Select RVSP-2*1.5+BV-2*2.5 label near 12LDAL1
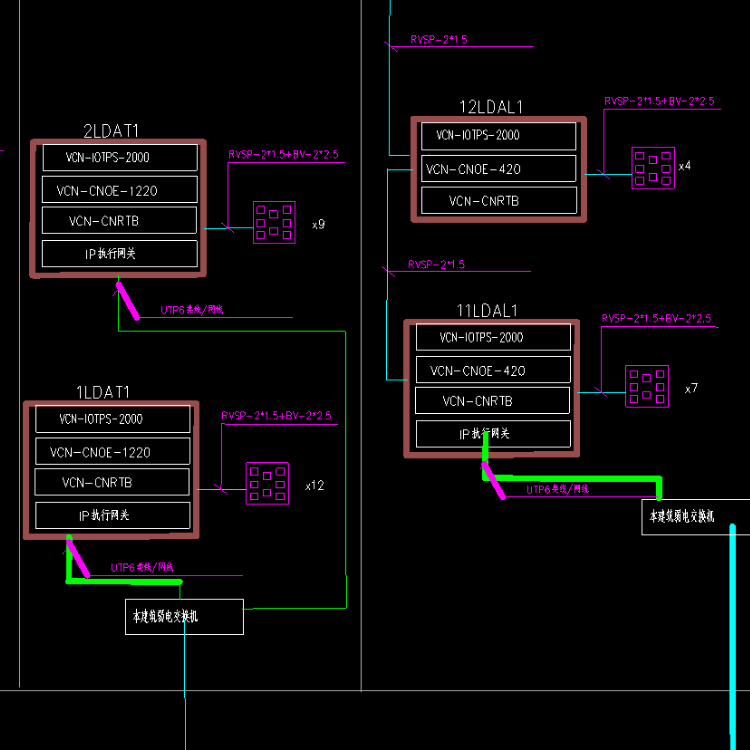 tap(659, 101)
